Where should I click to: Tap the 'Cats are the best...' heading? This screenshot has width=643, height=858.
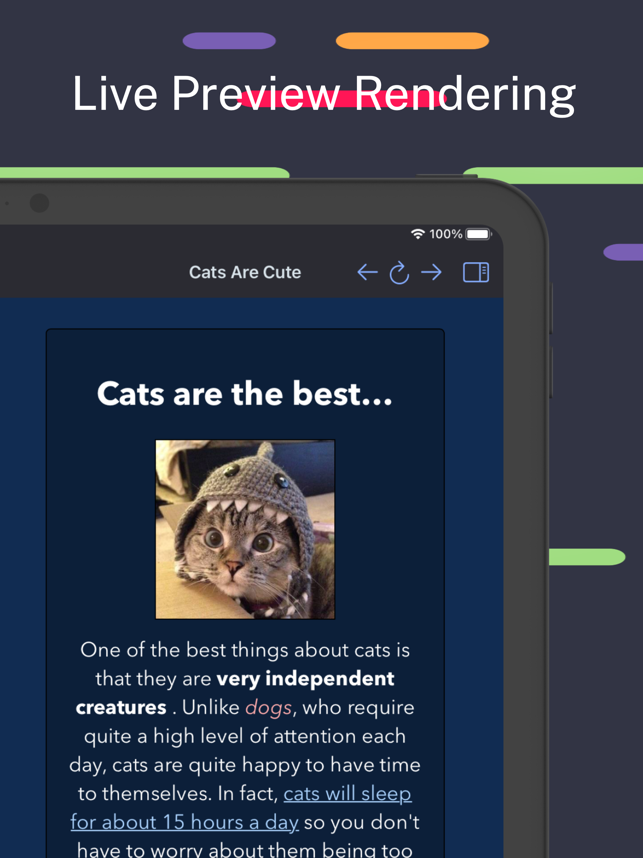tap(245, 393)
